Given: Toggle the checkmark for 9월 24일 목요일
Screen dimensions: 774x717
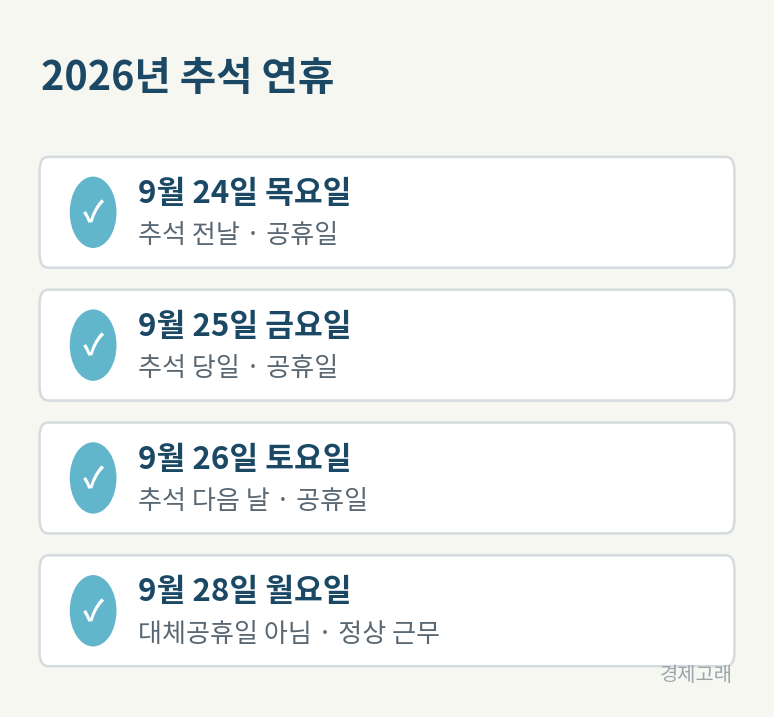Looking at the screenshot, I should pyautogui.click(x=93, y=212).
